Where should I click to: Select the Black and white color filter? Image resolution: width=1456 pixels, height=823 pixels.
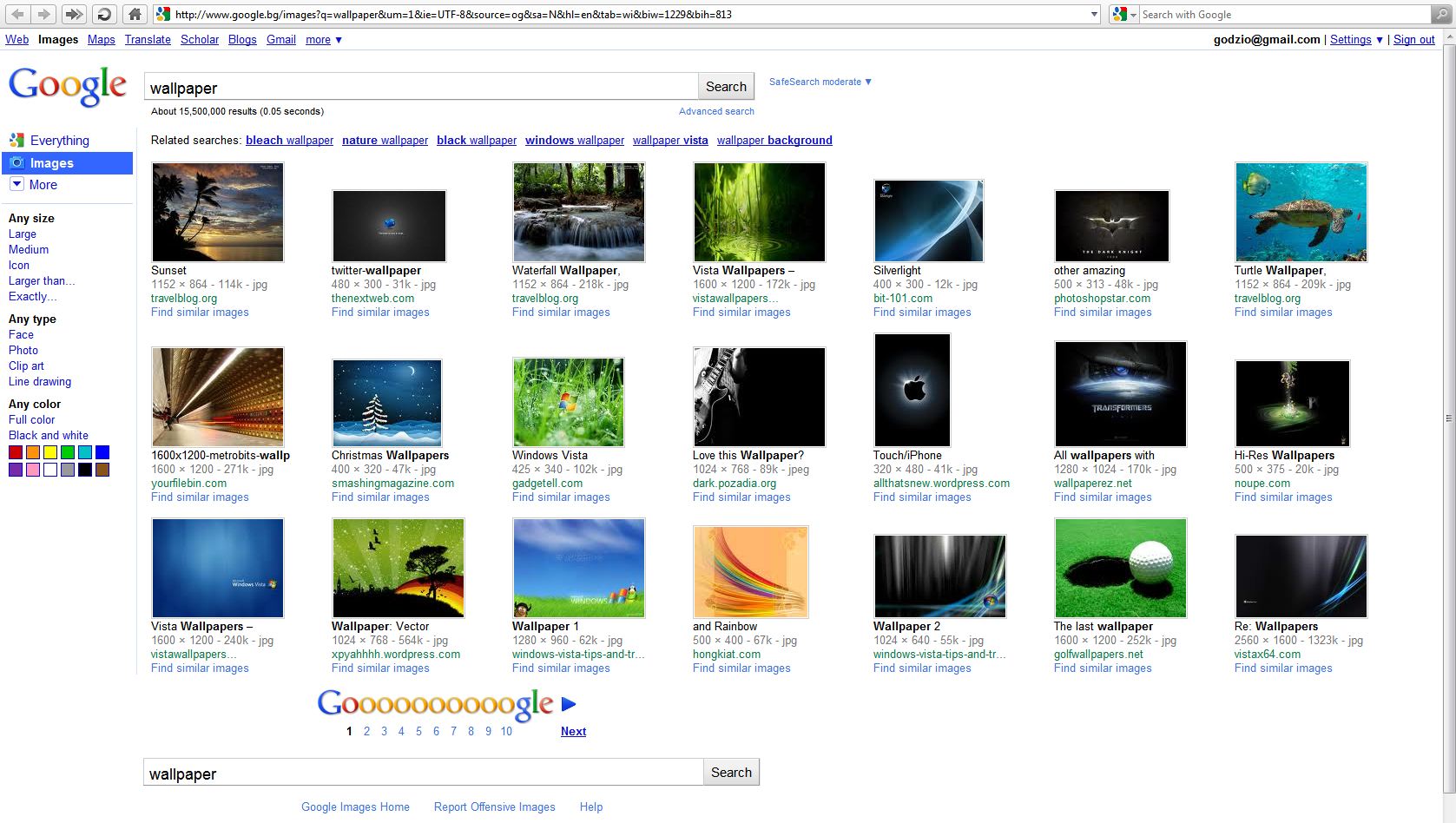click(49, 436)
